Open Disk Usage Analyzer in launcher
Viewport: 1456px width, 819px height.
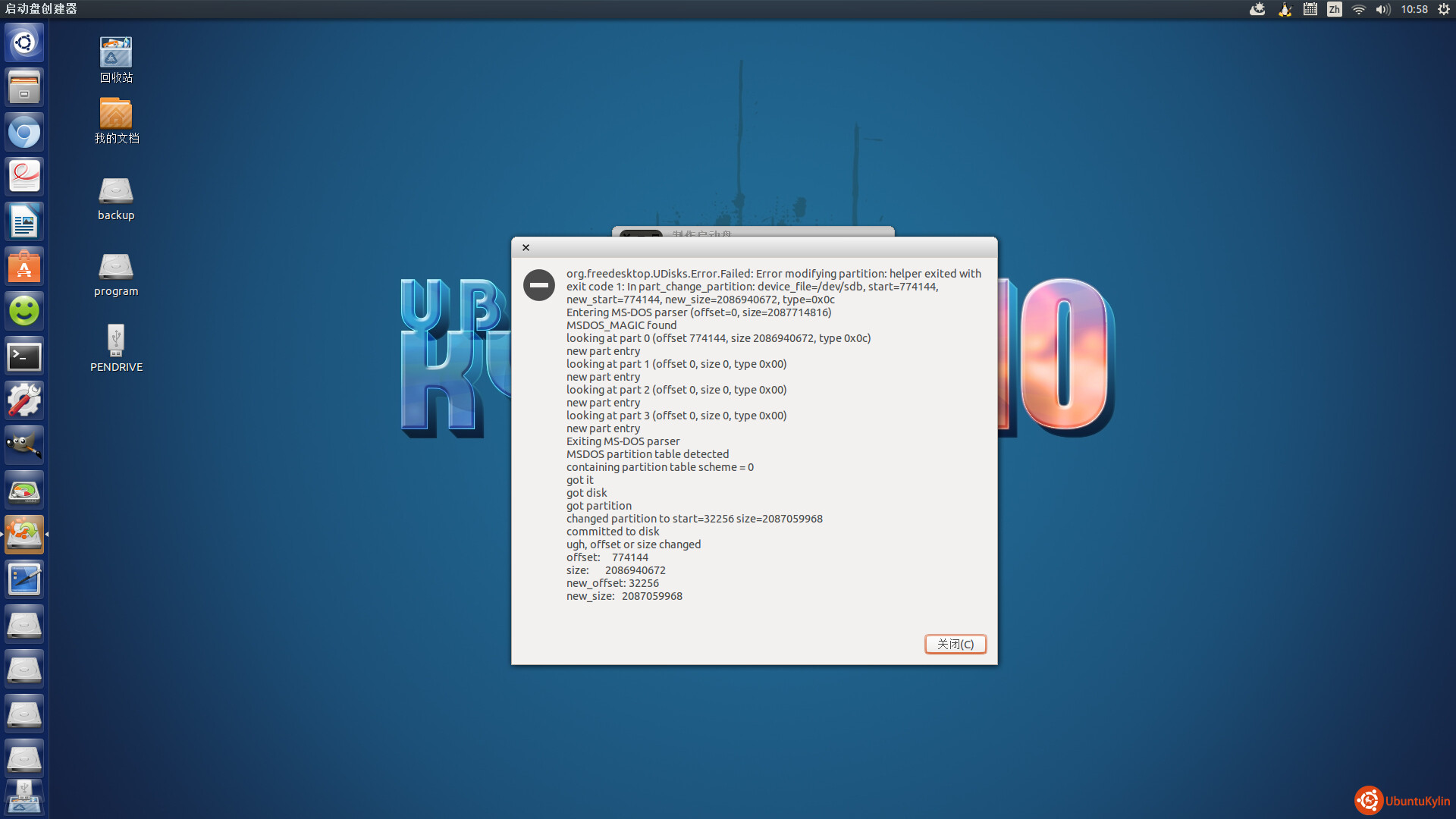pos(24,491)
